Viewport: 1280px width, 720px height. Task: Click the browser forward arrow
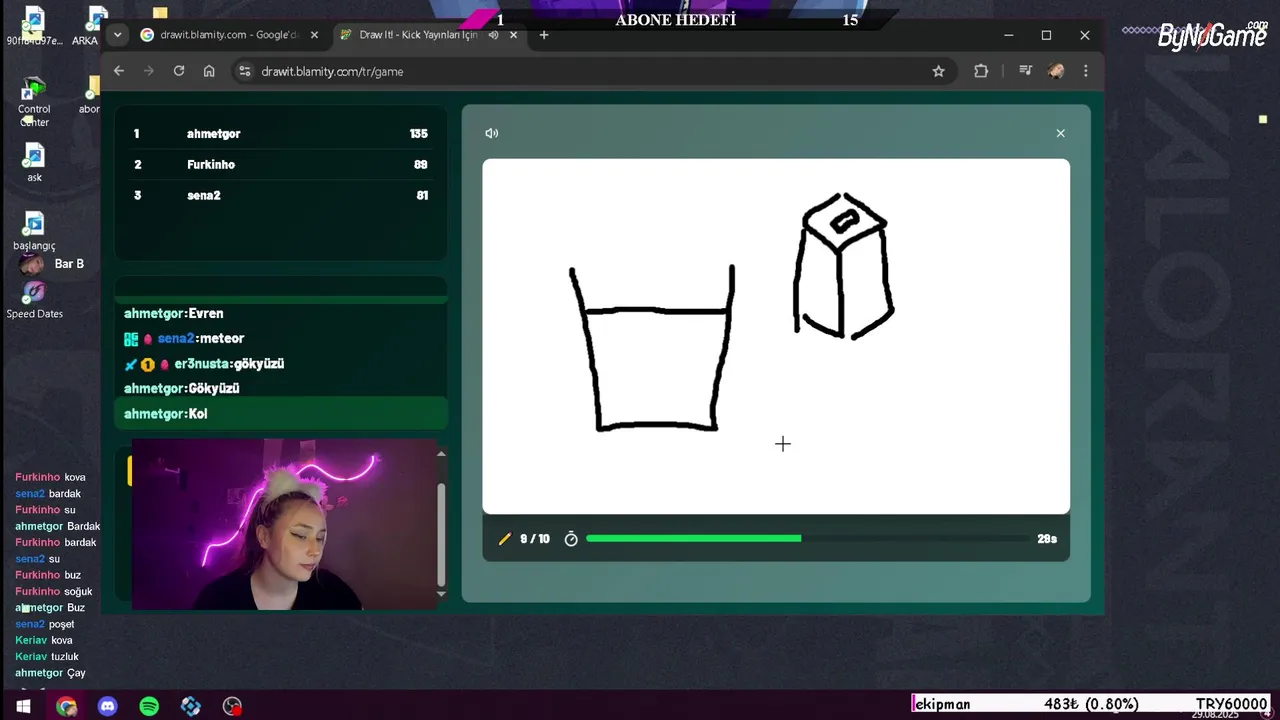click(x=149, y=71)
